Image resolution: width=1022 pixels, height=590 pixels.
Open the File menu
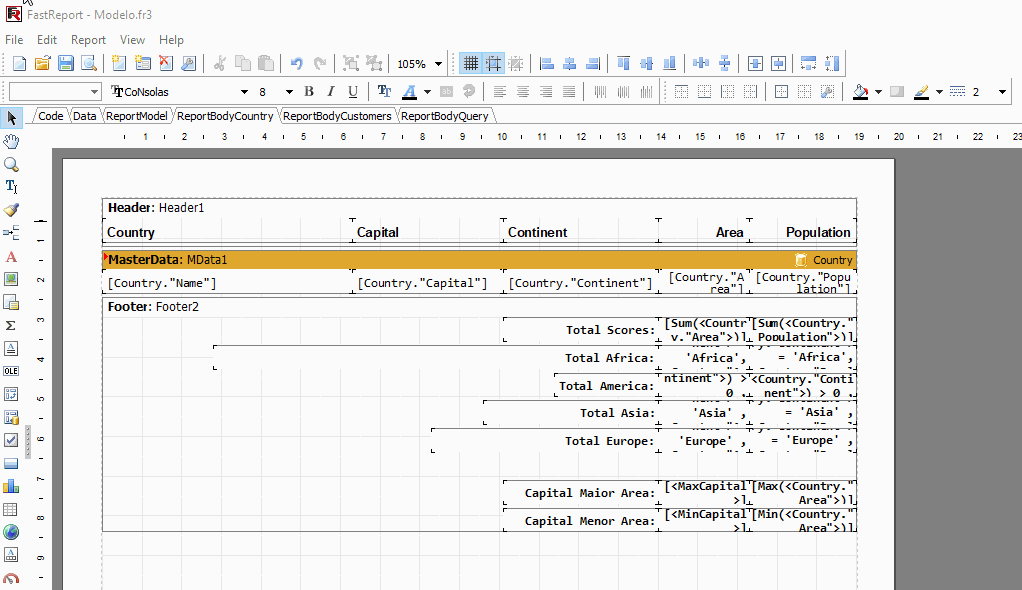click(14, 40)
